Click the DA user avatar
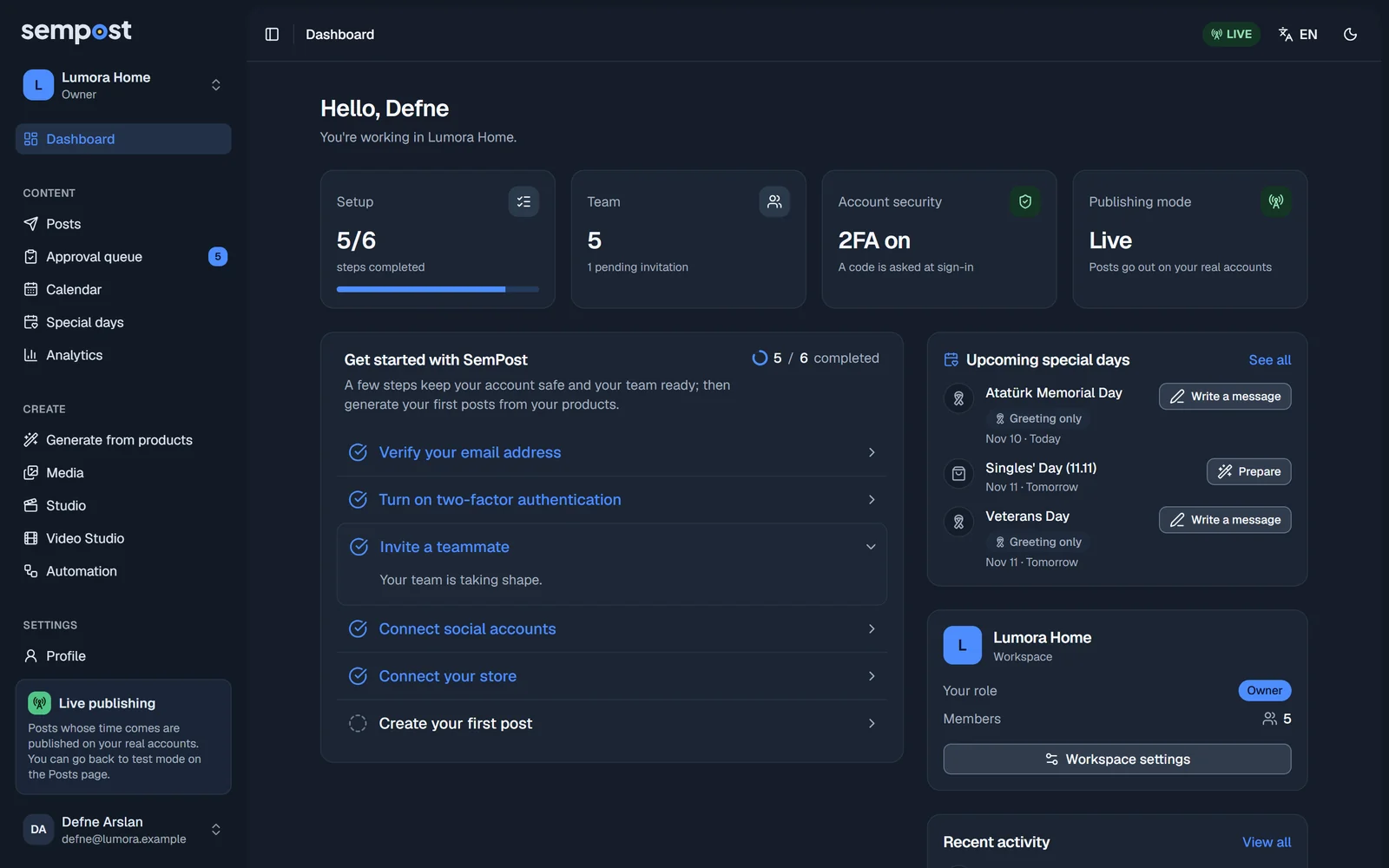 pyautogui.click(x=38, y=829)
